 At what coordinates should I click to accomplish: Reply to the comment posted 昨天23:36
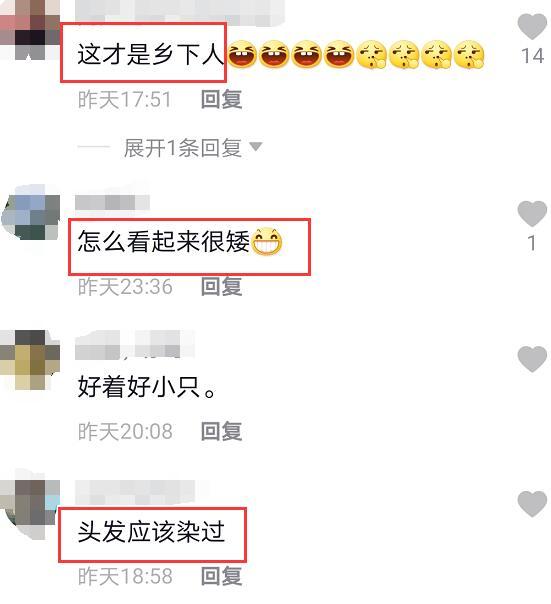222,287
